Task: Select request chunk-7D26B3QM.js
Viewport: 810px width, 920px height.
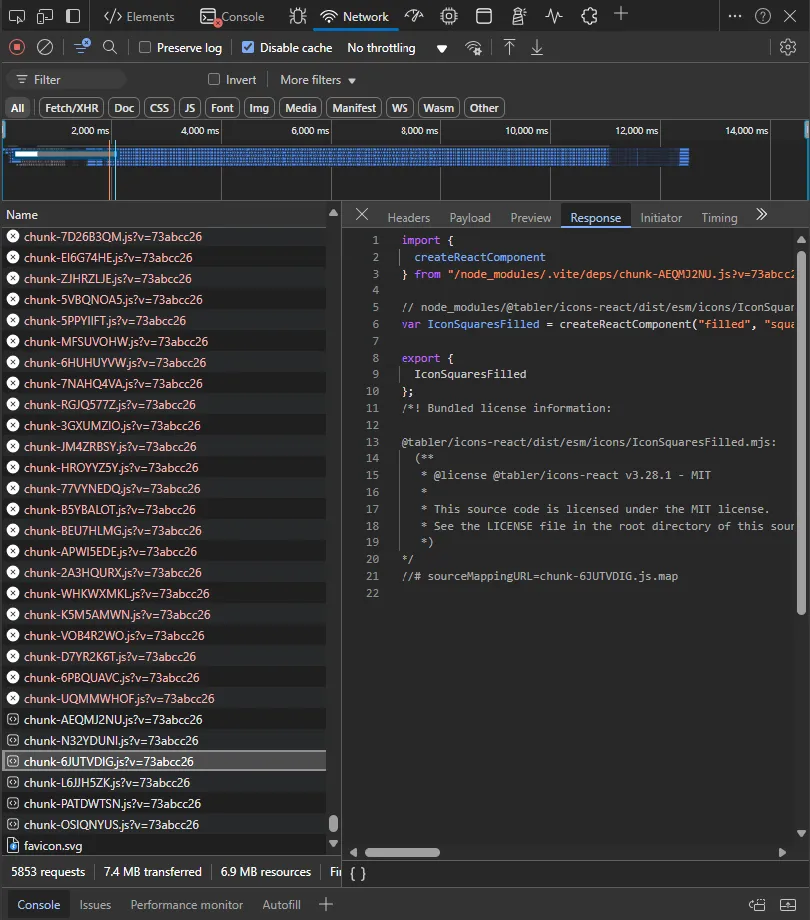Action: pyautogui.click(x=165, y=236)
